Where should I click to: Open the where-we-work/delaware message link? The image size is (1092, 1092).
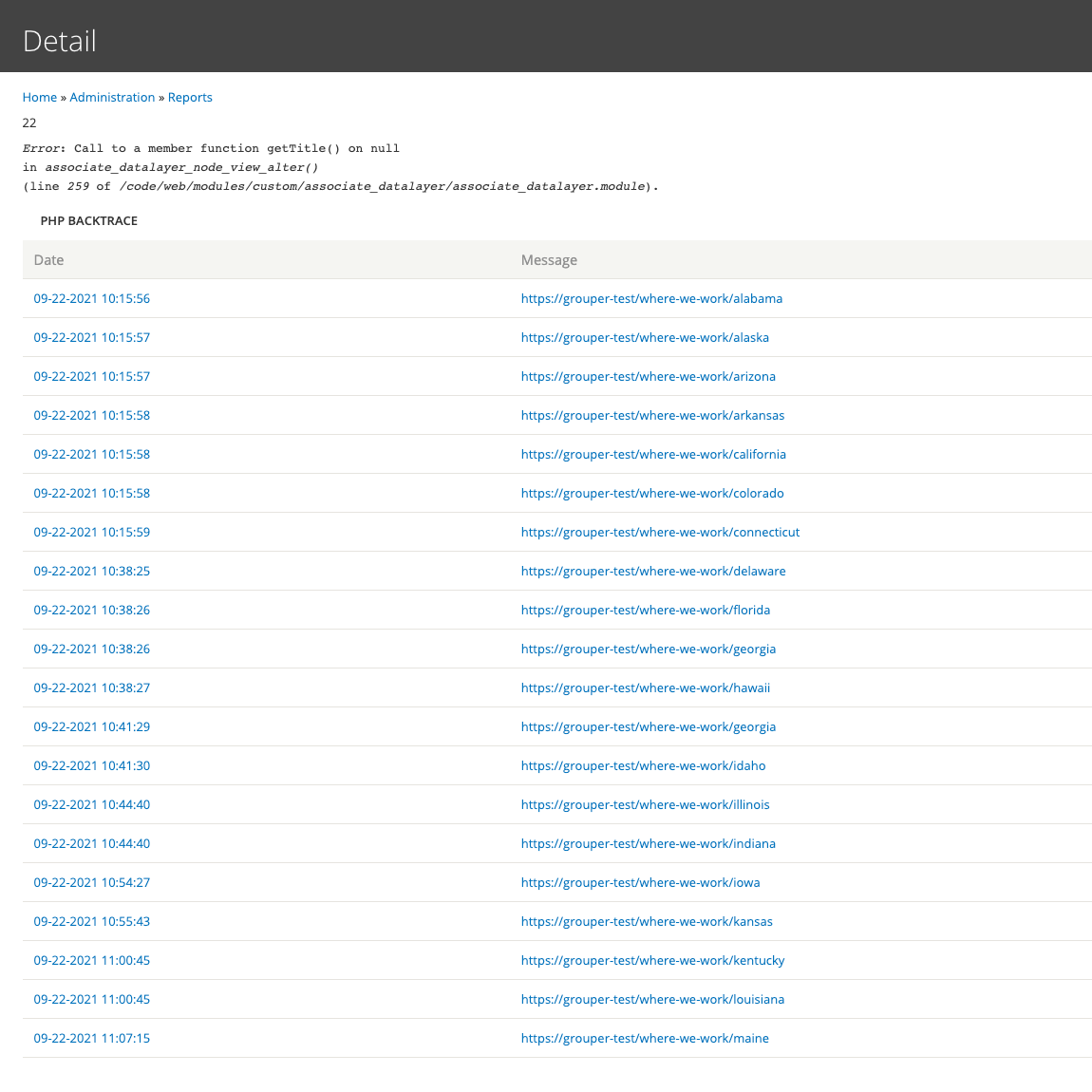point(653,572)
